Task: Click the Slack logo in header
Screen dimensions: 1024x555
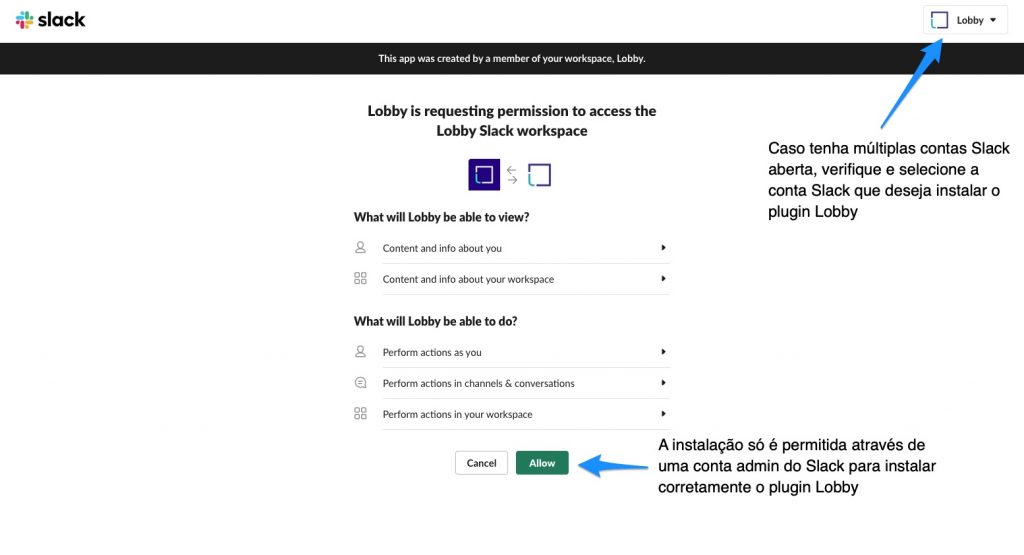Action: pyautogui.click(x=50, y=20)
